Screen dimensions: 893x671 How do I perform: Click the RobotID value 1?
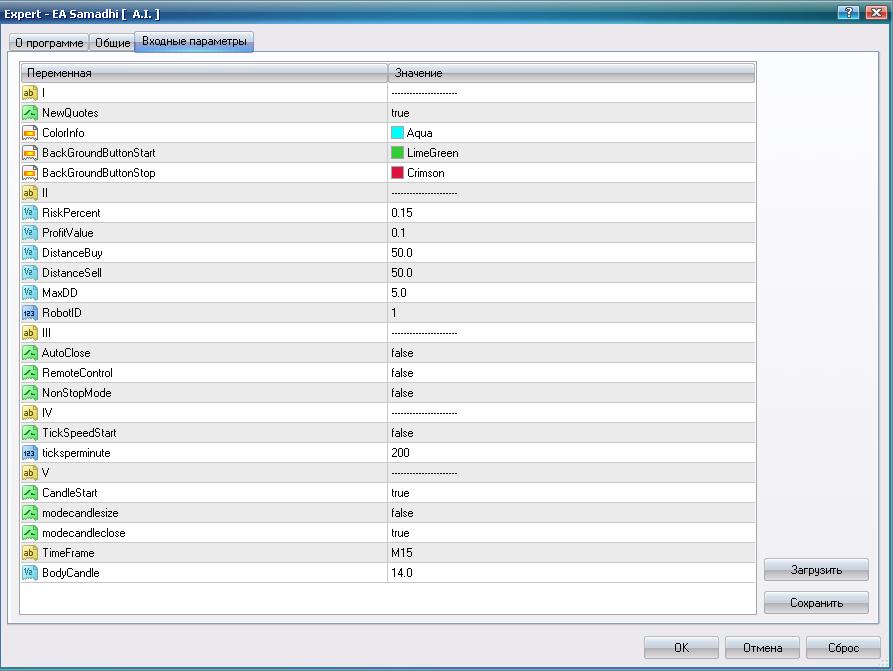click(394, 313)
